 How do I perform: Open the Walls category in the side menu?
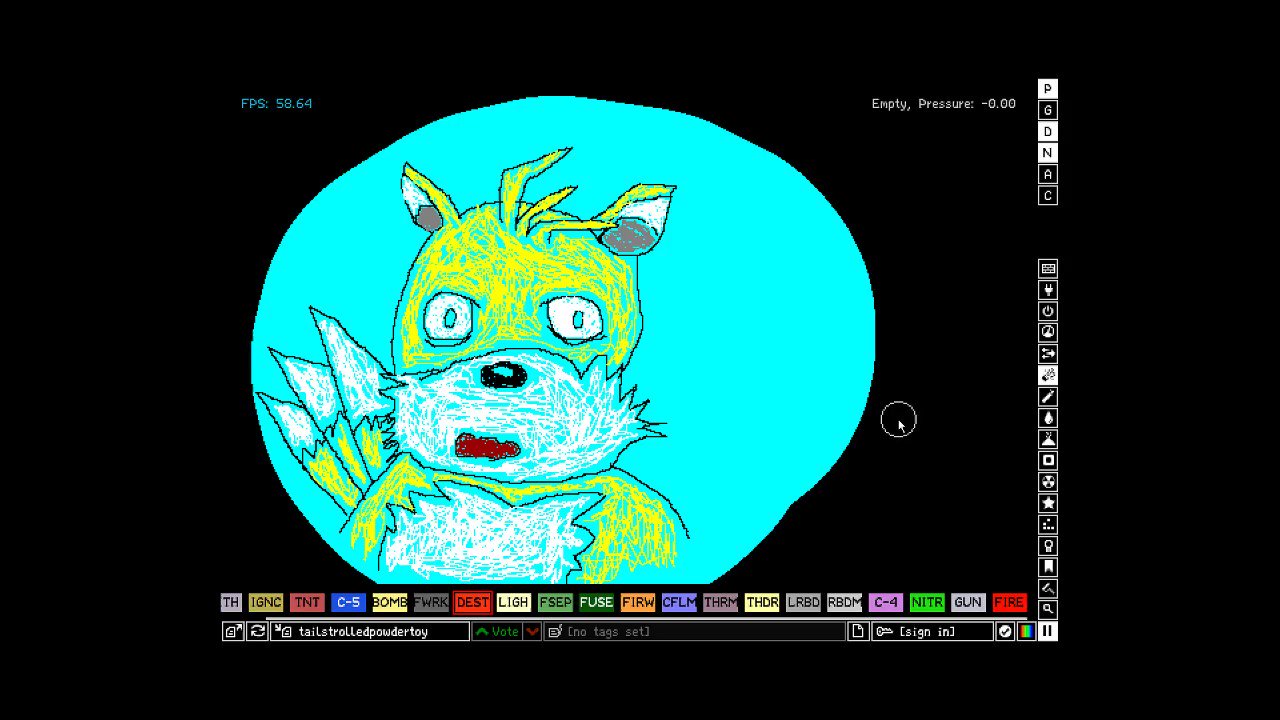coord(1048,268)
